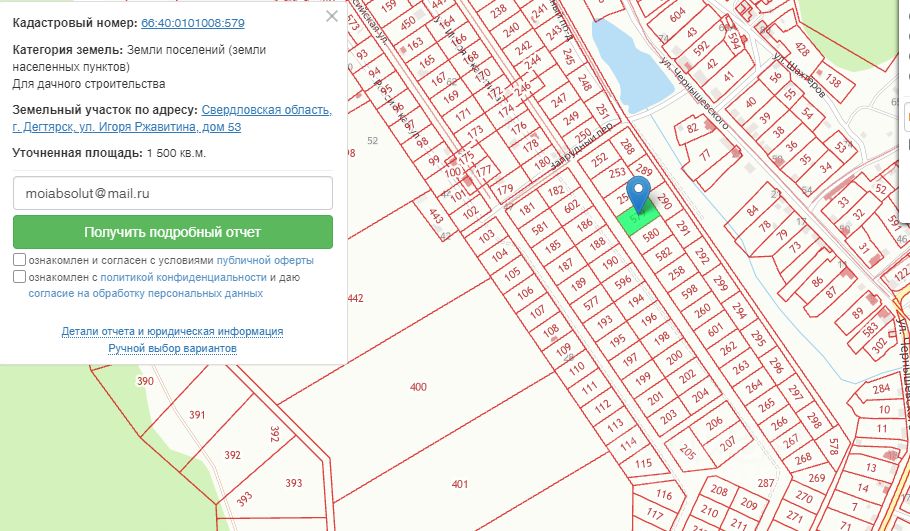Open Детали отчета и юридическая информация
The height and width of the screenshot is (531, 910).
point(172,331)
